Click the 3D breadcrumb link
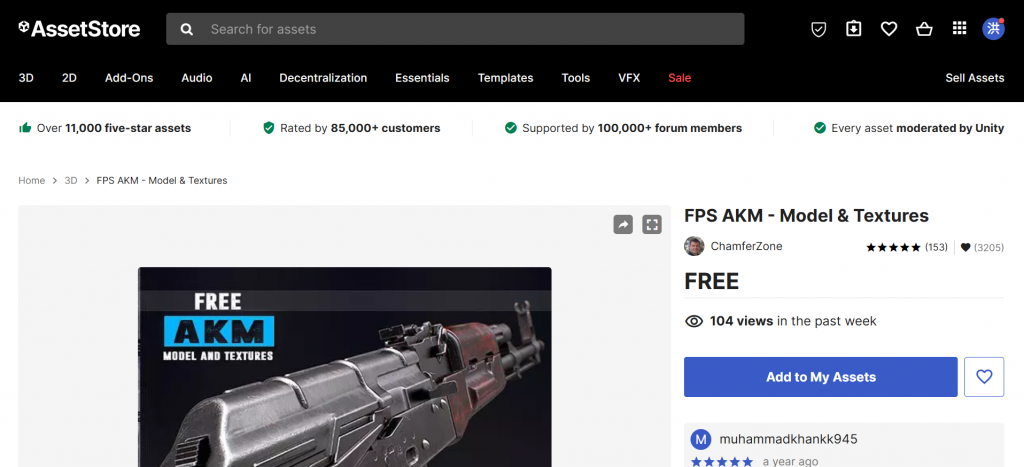This screenshot has height=467, width=1024. tap(71, 180)
